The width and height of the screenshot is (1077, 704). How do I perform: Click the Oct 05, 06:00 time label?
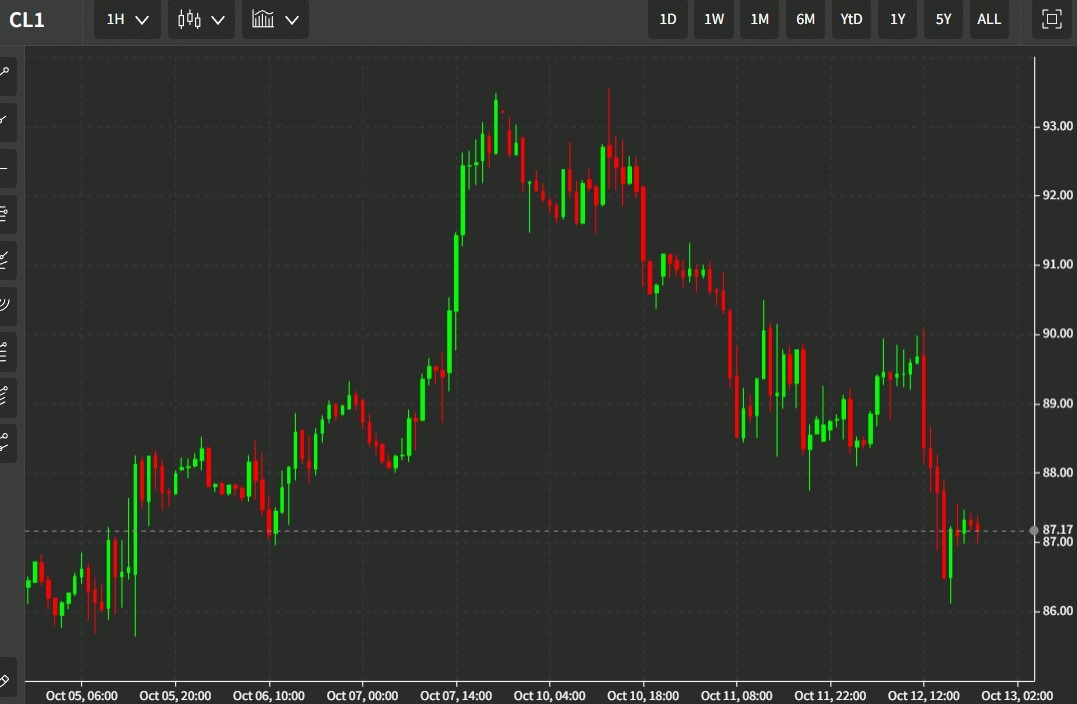click(x=82, y=696)
